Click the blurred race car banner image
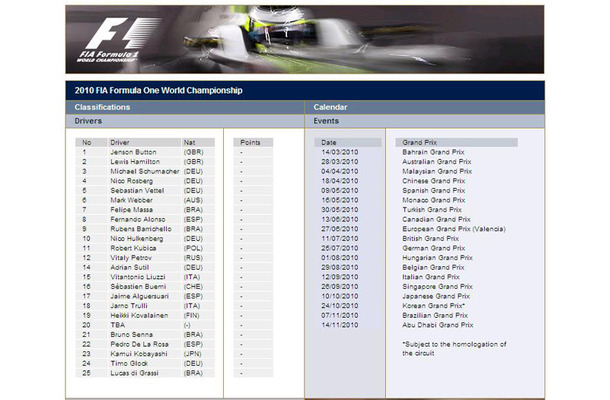 (x=305, y=39)
